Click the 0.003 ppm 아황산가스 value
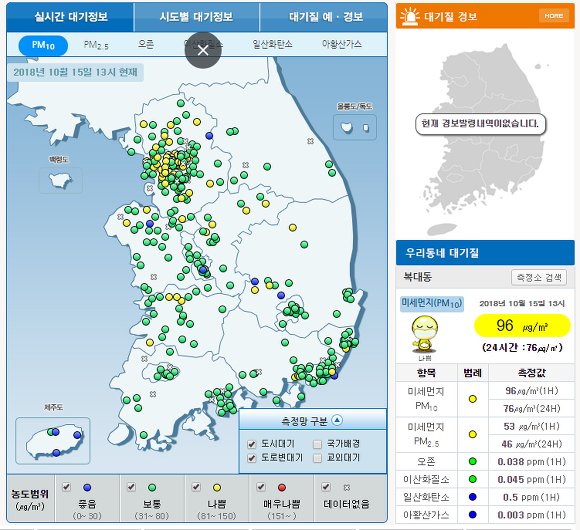 532,515
